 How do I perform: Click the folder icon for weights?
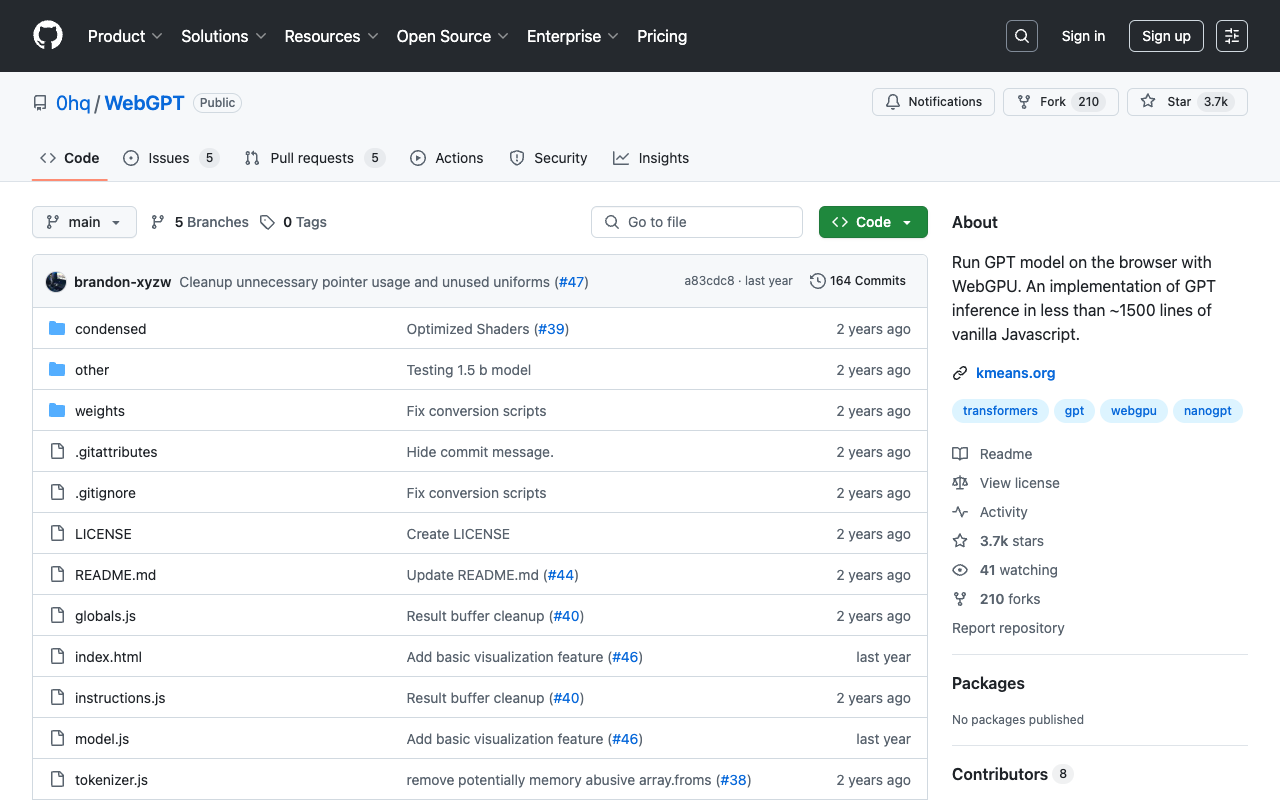point(57,411)
